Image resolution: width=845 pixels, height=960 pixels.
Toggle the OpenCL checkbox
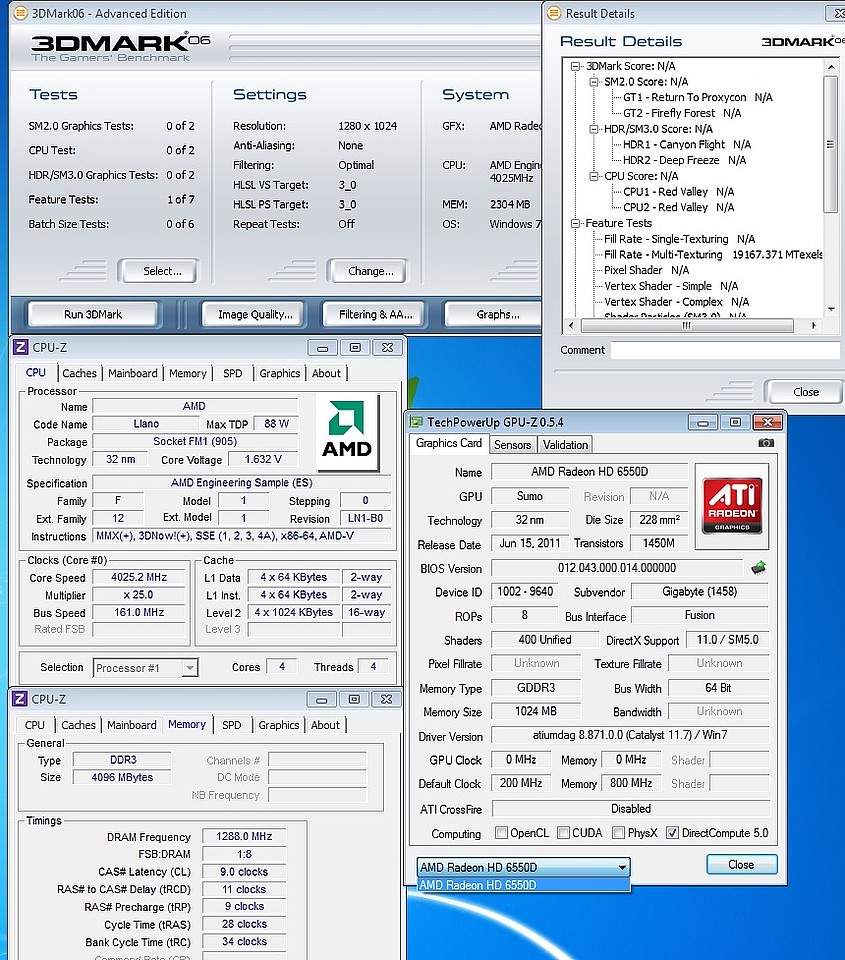(x=501, y=833)
